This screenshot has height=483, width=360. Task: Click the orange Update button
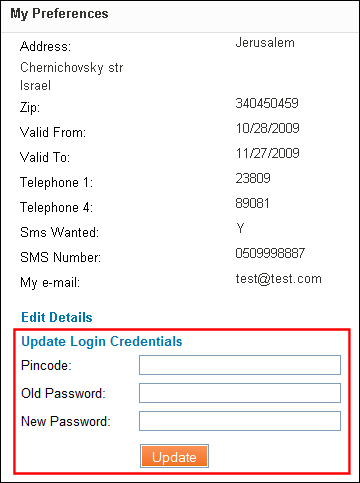click(x=174, y=456)
